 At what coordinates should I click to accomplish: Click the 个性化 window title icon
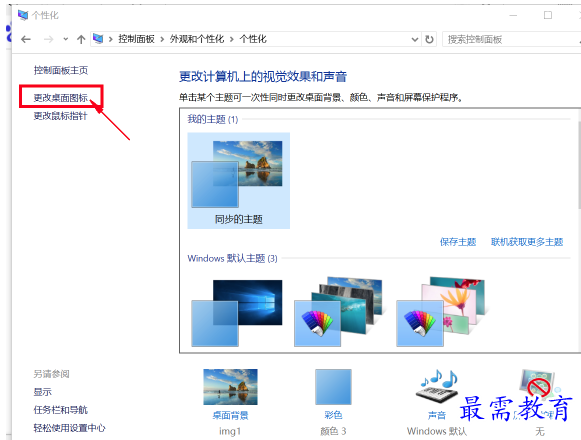point(23,15)
